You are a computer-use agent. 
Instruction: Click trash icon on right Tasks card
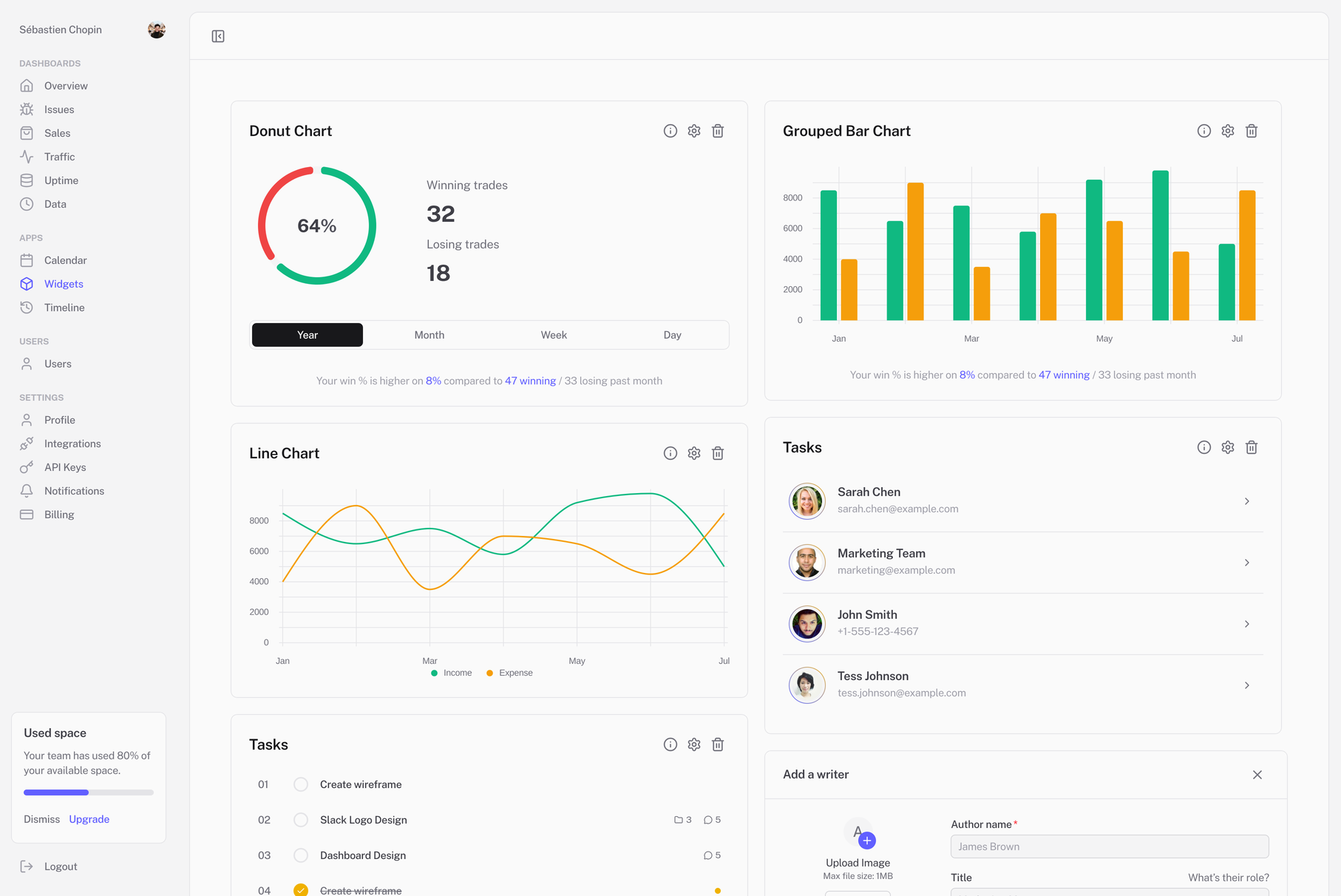point(1251,447)
